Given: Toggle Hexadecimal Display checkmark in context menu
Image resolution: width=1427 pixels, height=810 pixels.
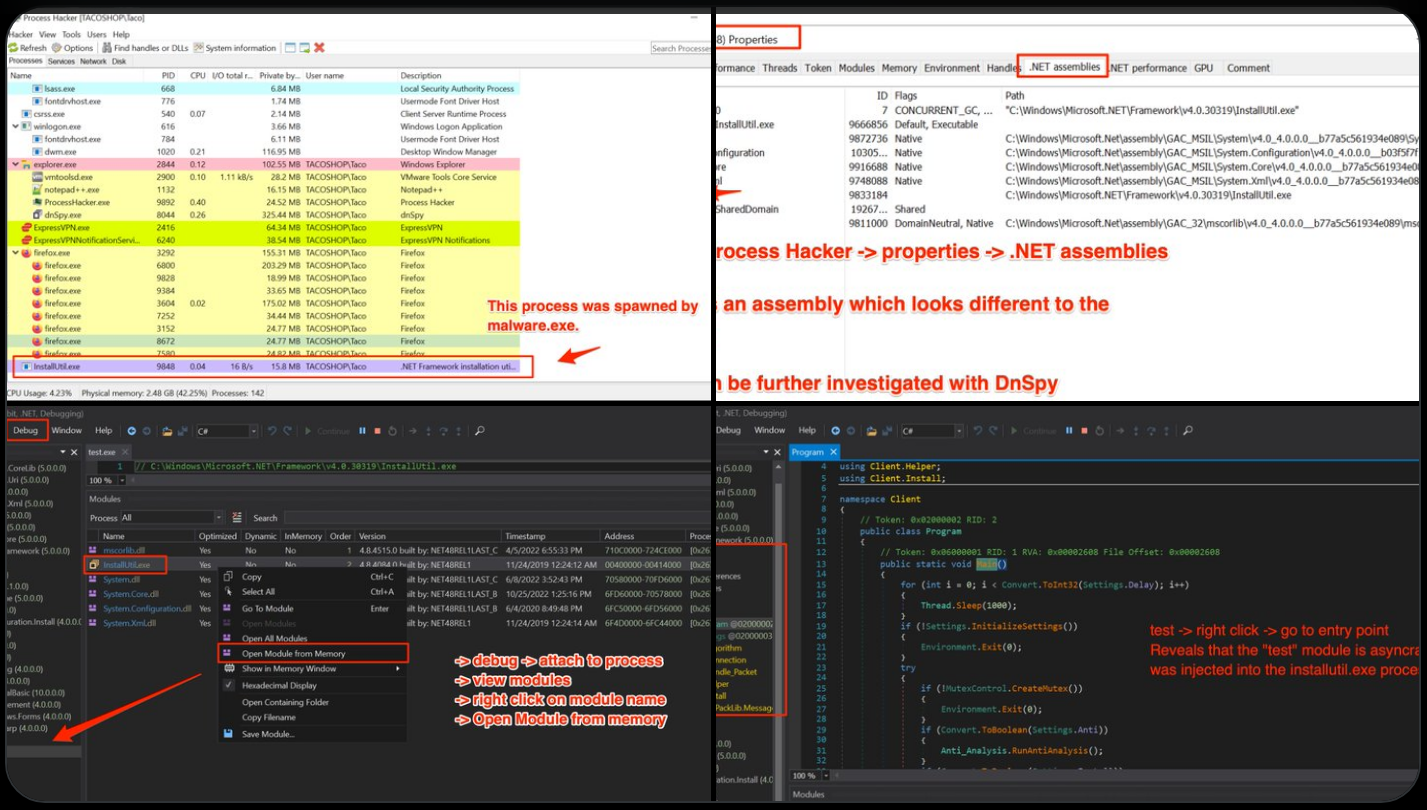Looking at the screenshot, I should (228, 686).
